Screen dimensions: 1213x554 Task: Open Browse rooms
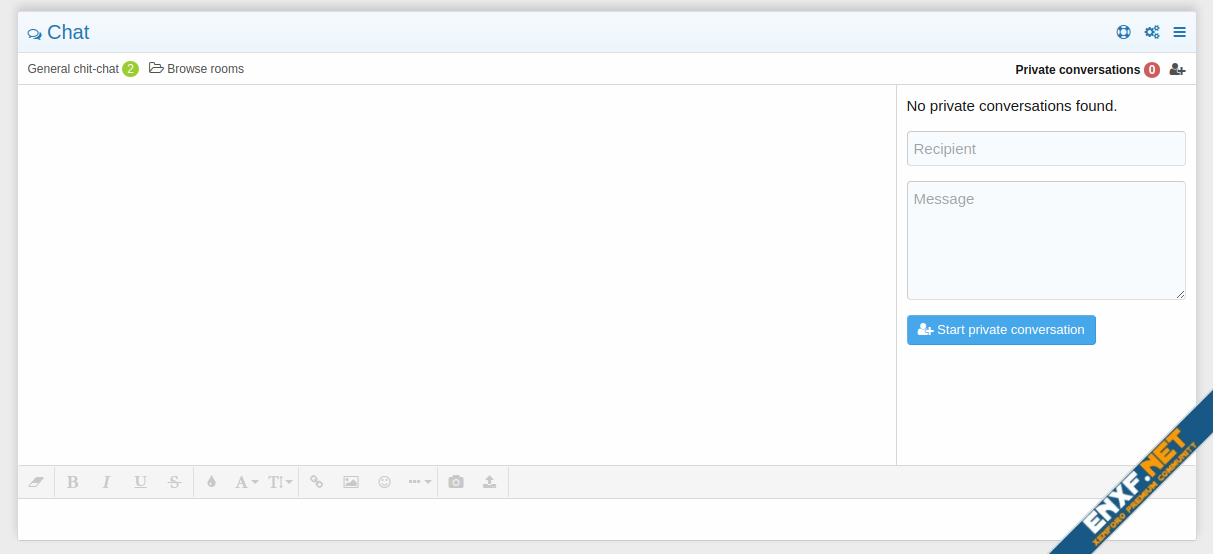197,69
